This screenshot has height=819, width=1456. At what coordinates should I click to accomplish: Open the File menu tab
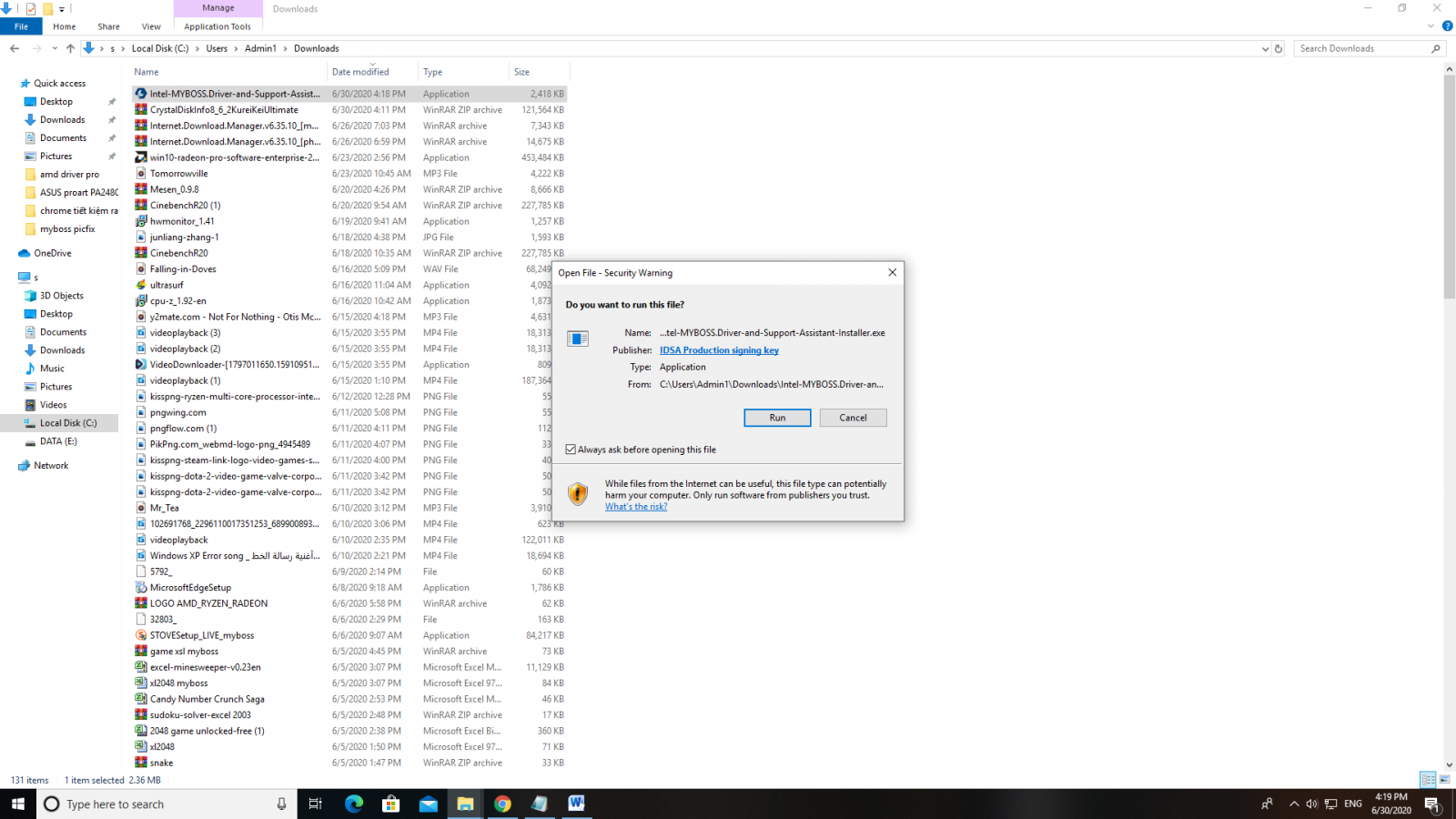(x=21, y=26)
